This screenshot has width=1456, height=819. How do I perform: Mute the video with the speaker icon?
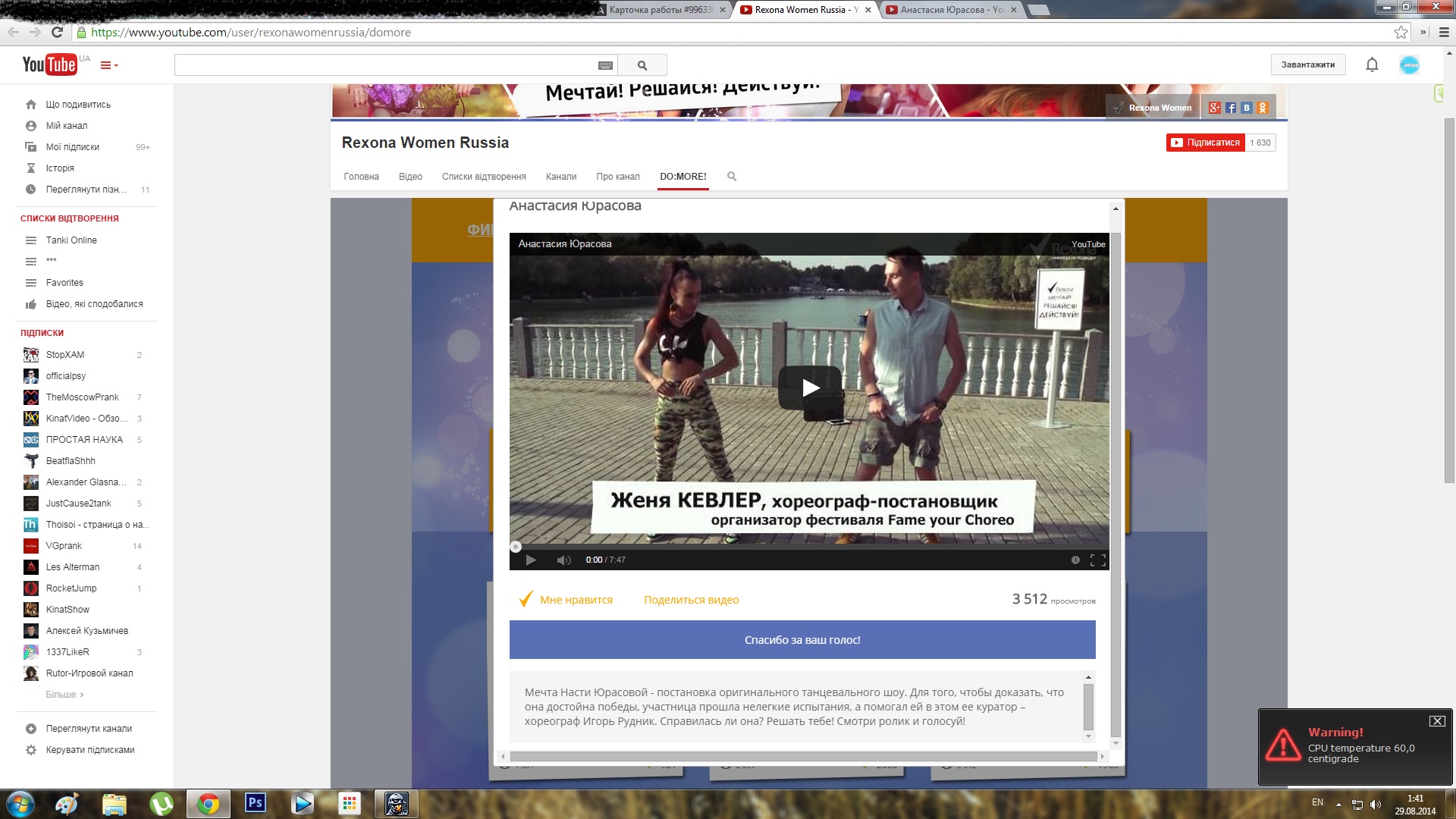[x=563, y=560]
